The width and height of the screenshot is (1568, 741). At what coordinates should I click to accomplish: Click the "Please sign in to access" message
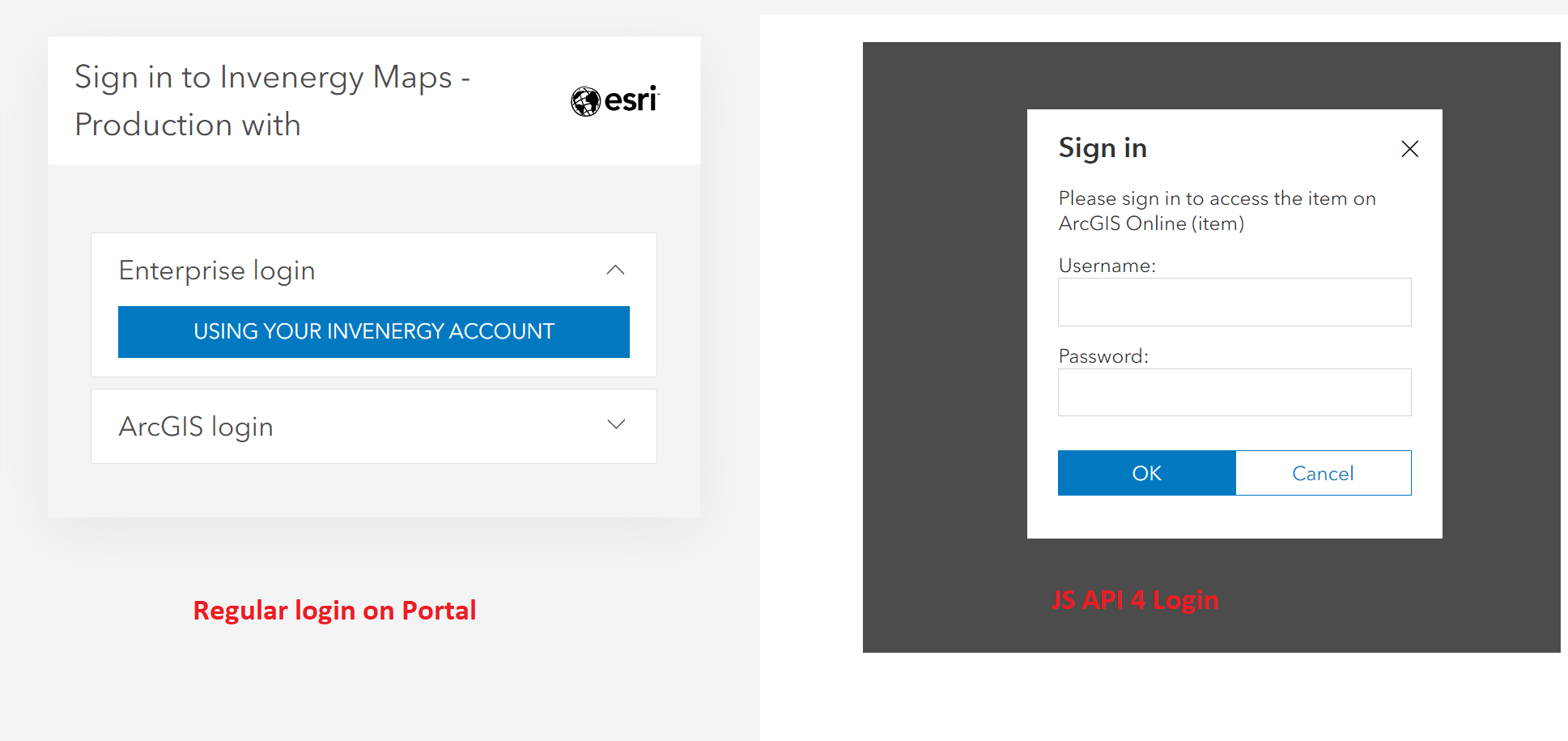1217,211
